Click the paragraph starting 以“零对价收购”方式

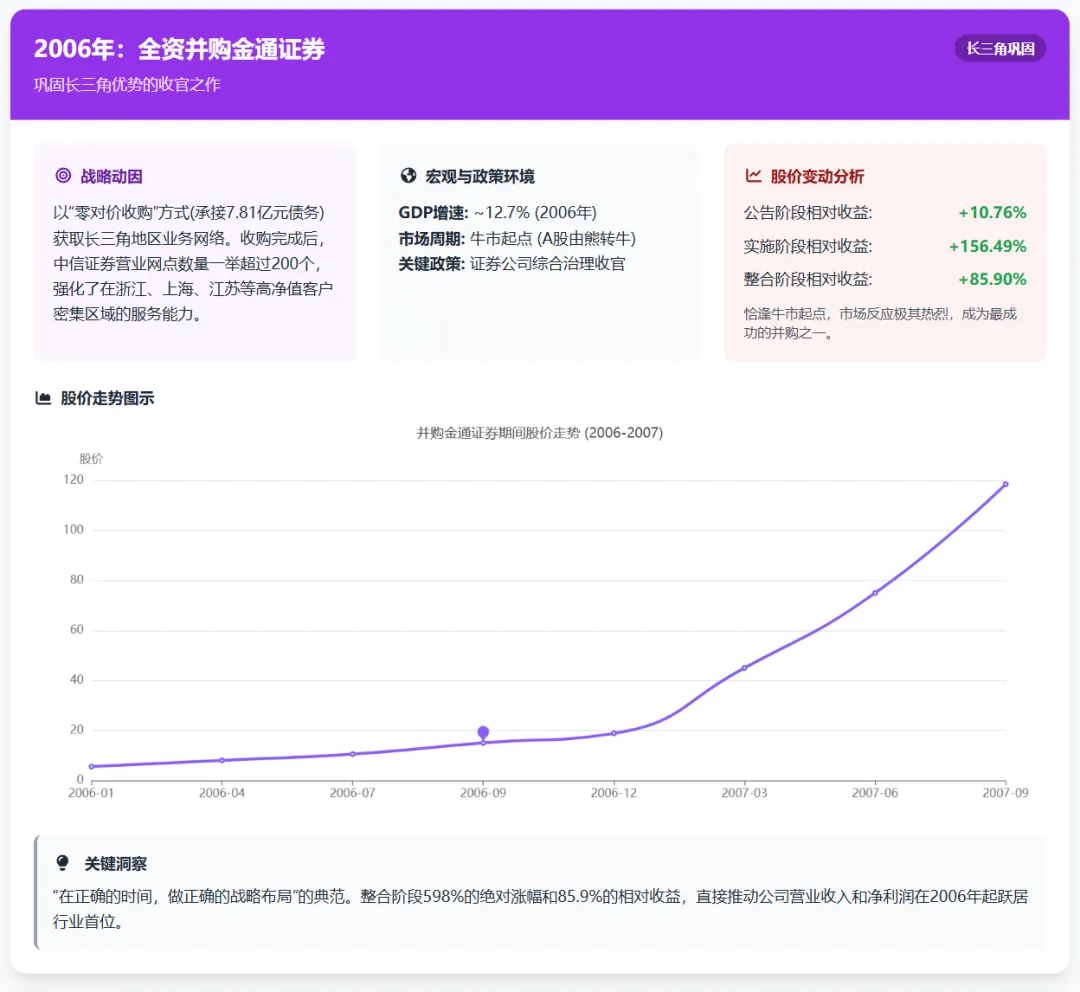(193, 263)
